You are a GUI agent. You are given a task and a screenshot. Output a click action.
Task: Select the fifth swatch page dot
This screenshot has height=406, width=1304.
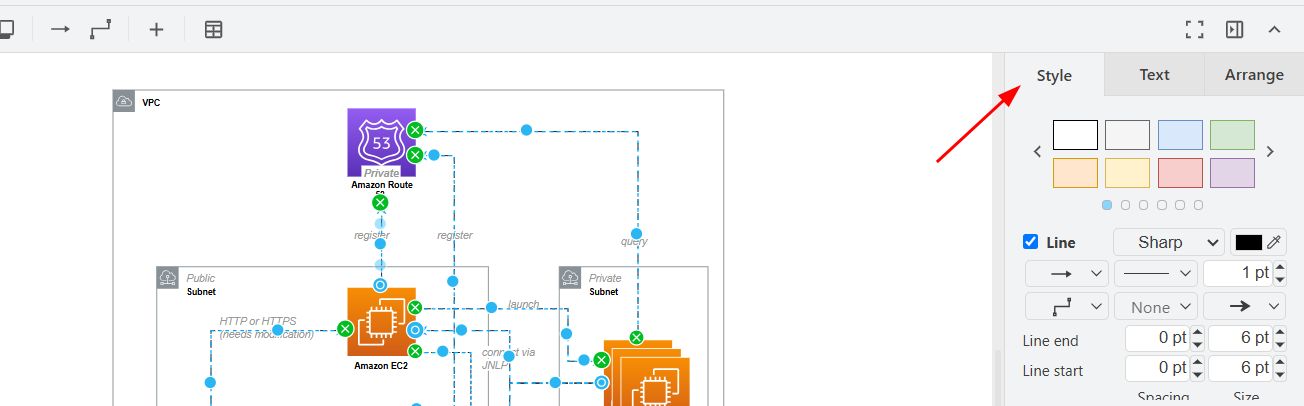1180,205
